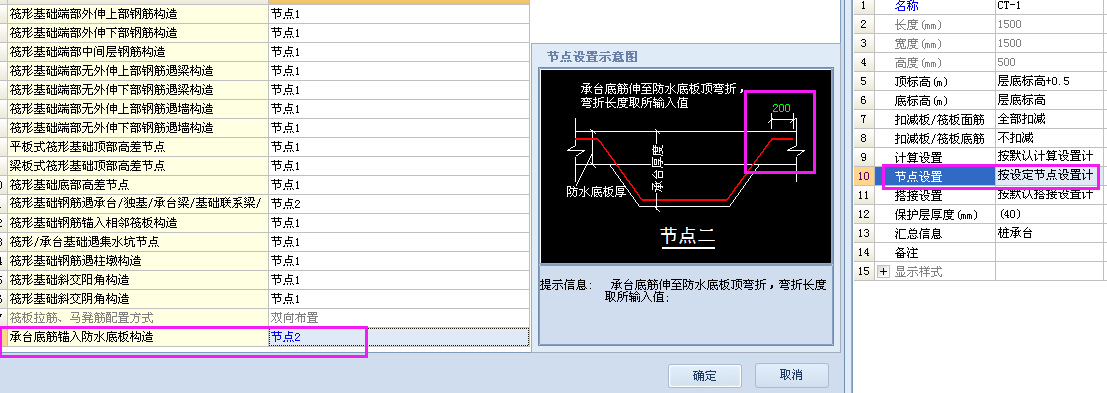Select the 平板式筏形基础顶部高差节点 row
Screen dimensions: 1107x393
pyautogui.click(x=265, y=147)
